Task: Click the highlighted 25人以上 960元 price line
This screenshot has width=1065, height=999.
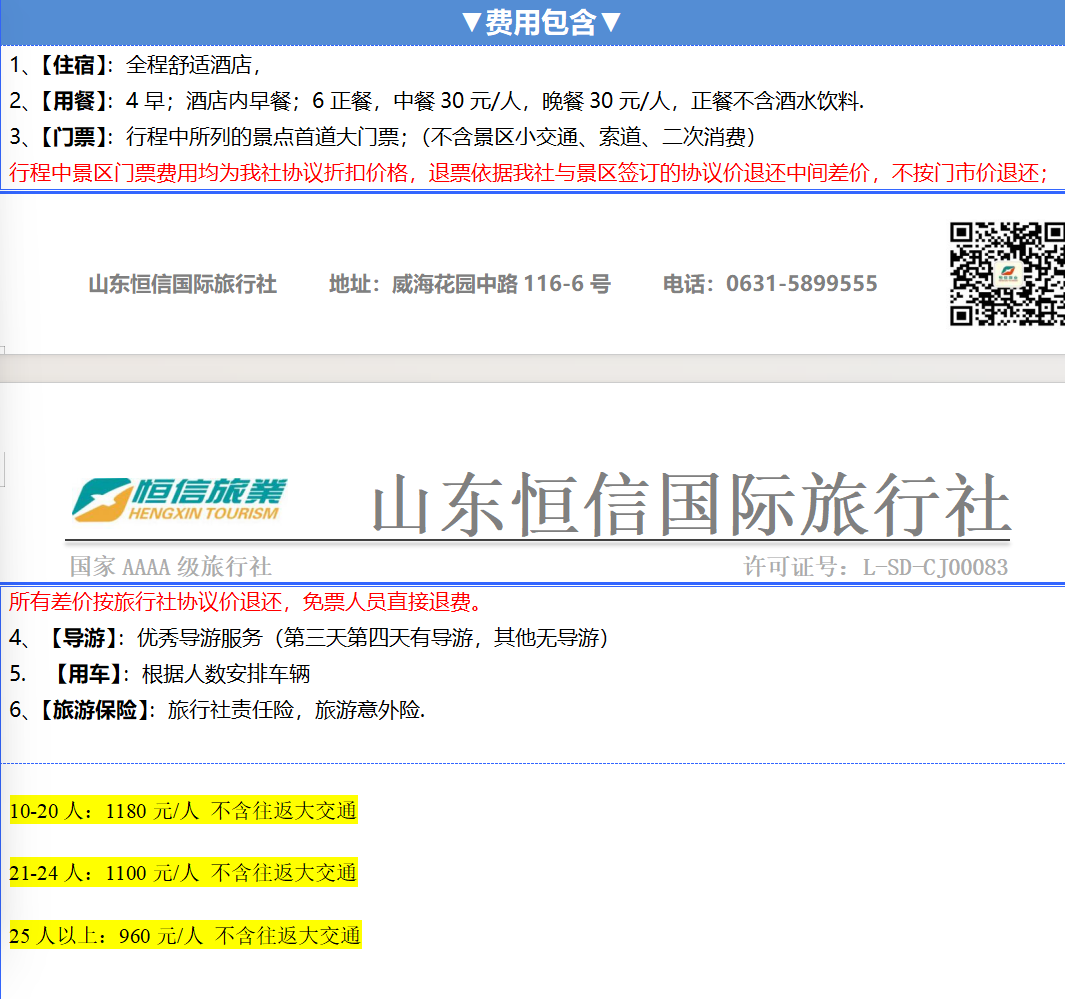Action: pos(185,936)
